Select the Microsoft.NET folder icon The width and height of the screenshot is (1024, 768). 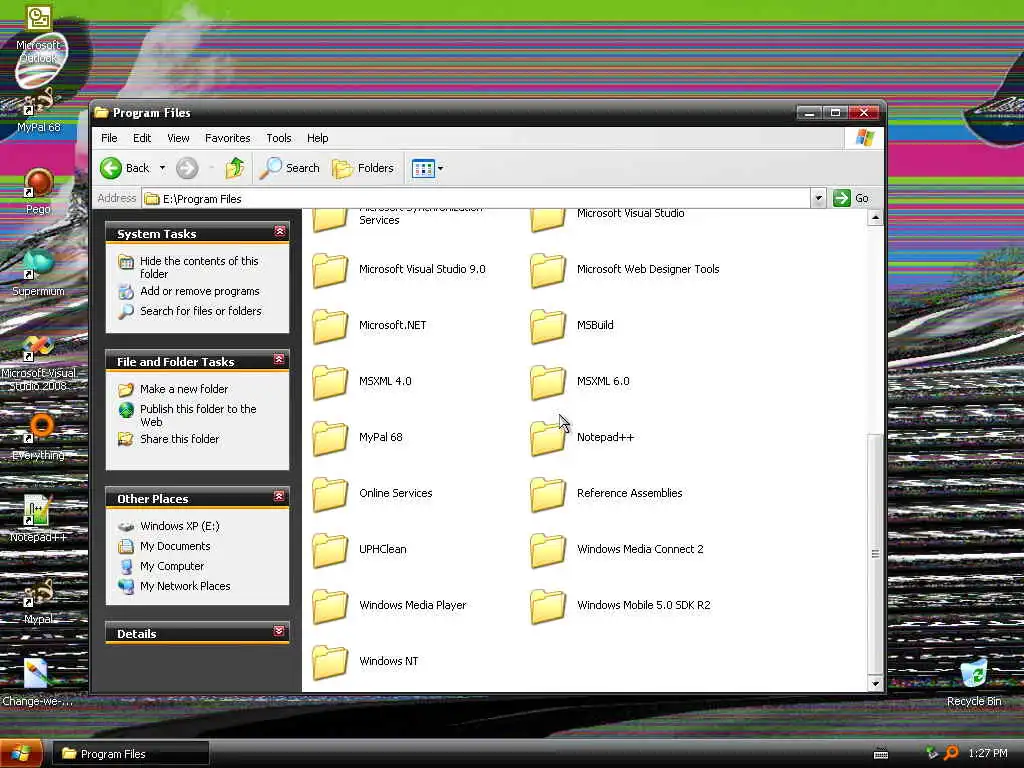coord(330,326)
